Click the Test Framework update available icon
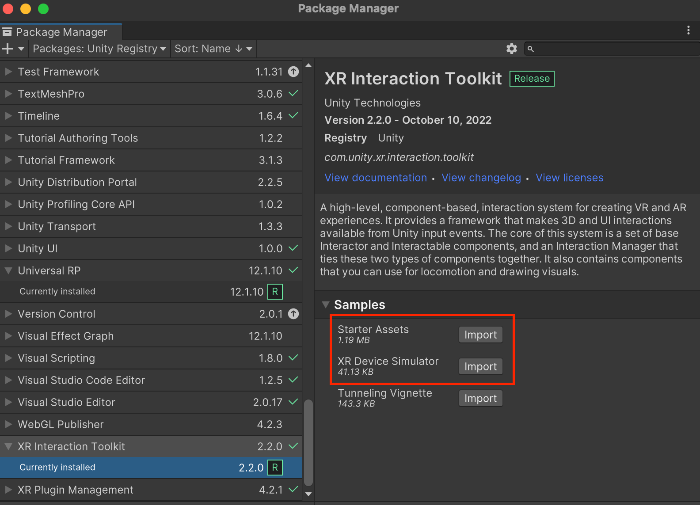The width and height of the screenshot is (700, 505). coord(293,71)
